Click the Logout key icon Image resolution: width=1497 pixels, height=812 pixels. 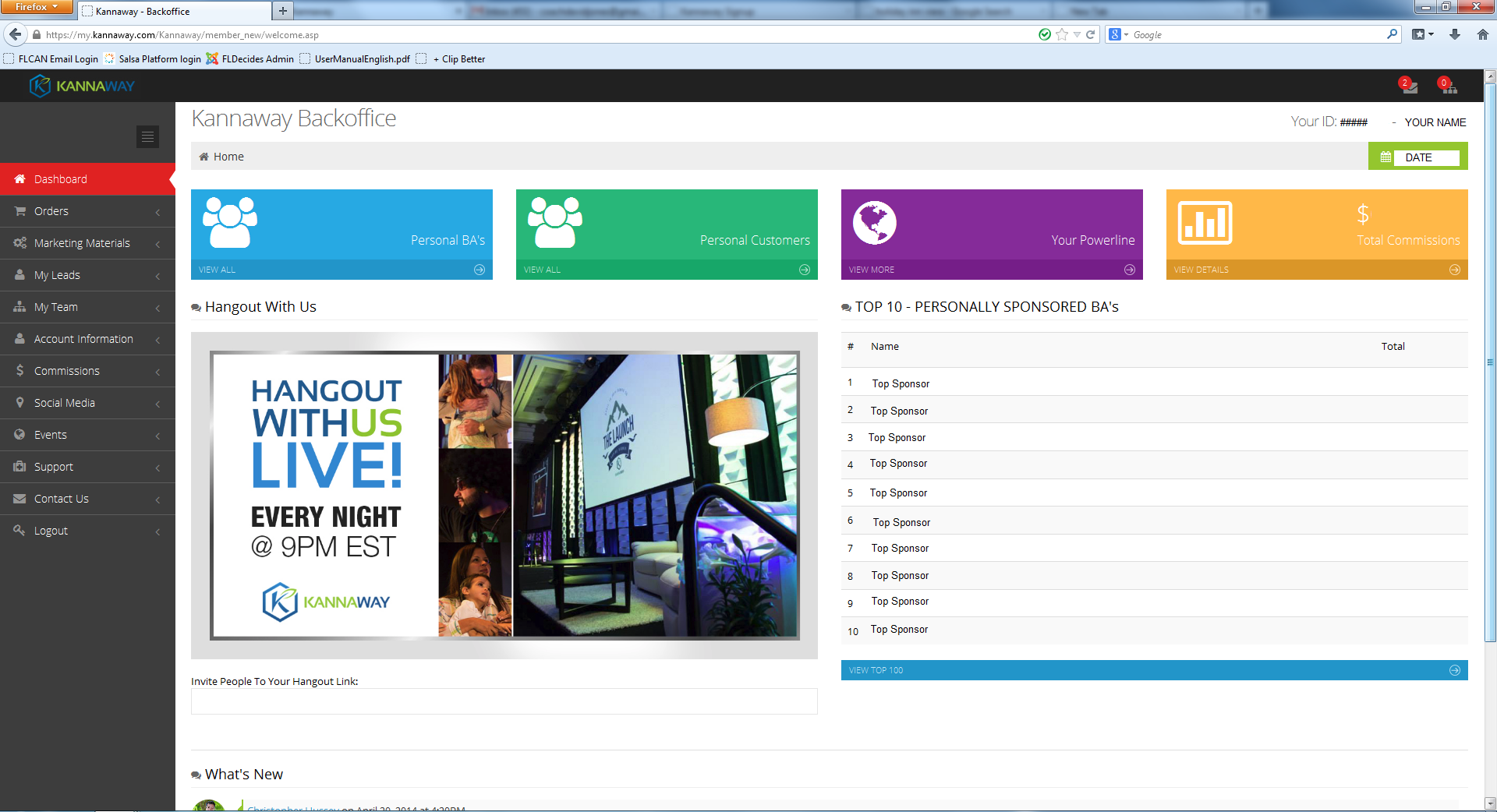(20, 531)
